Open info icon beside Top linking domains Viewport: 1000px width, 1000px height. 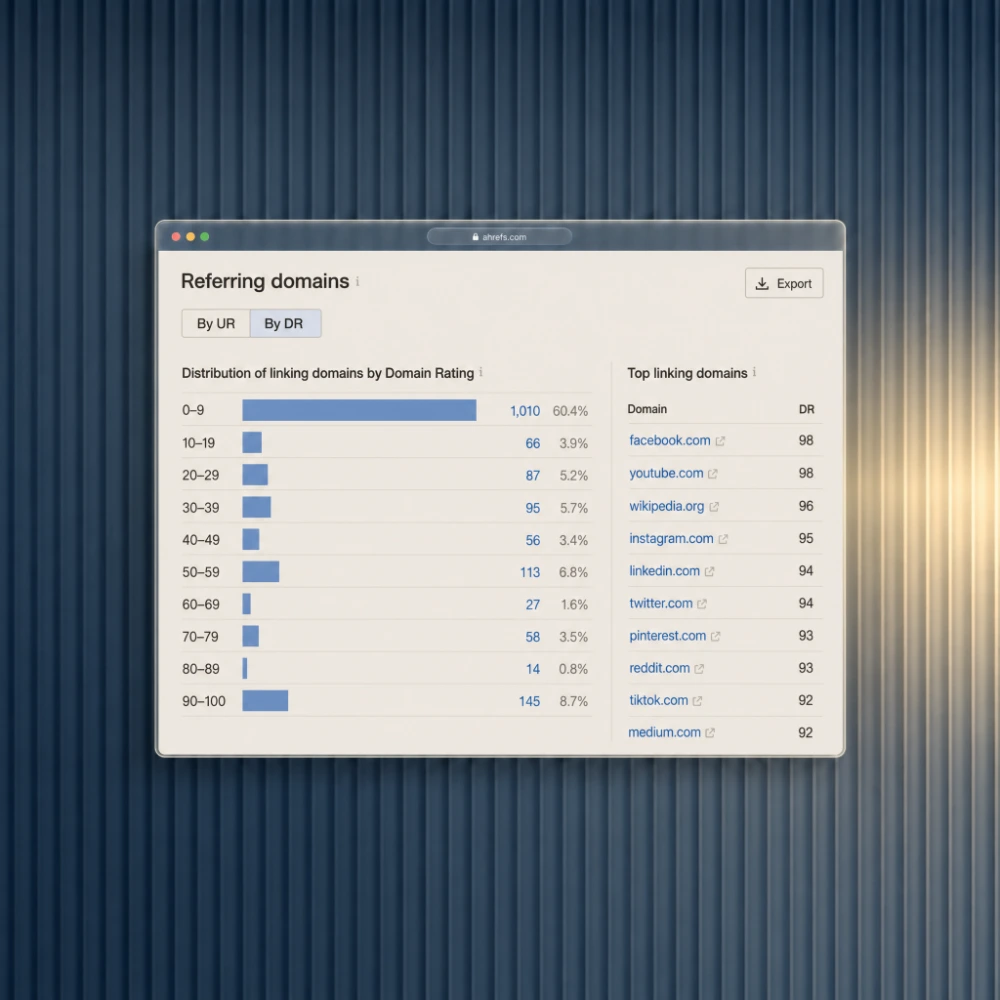pos(754,372)
